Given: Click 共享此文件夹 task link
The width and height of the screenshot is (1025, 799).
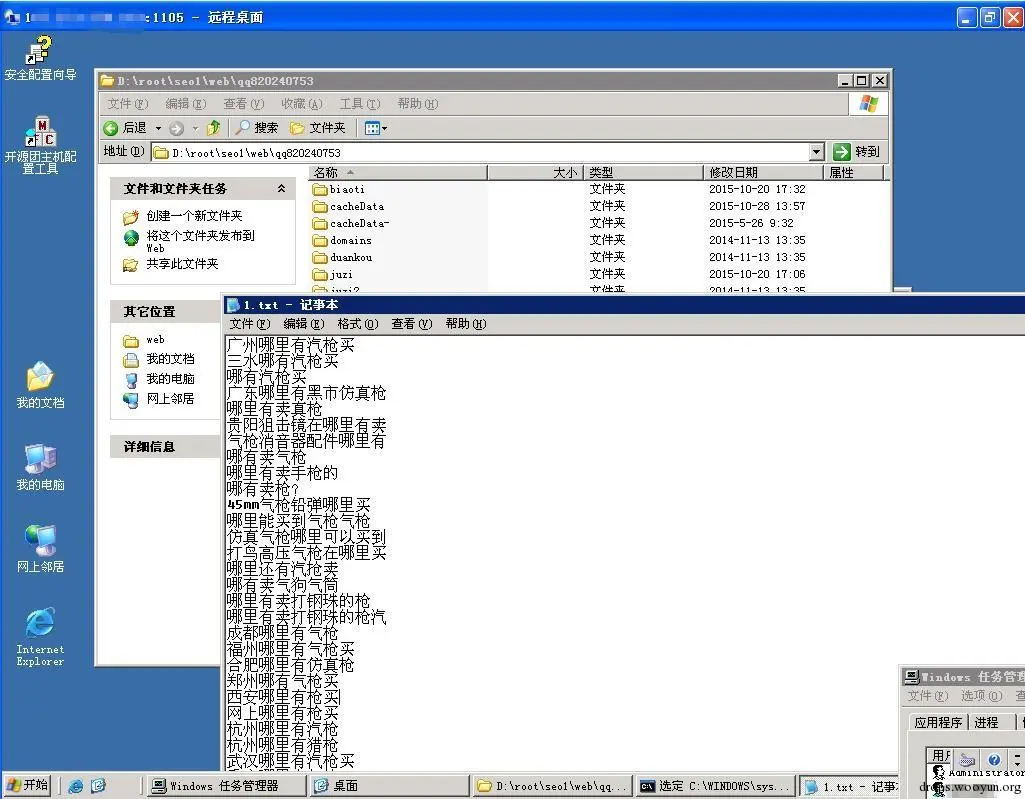Looking at the screenshot, I should pyautogui.click(x=182, y=264).
